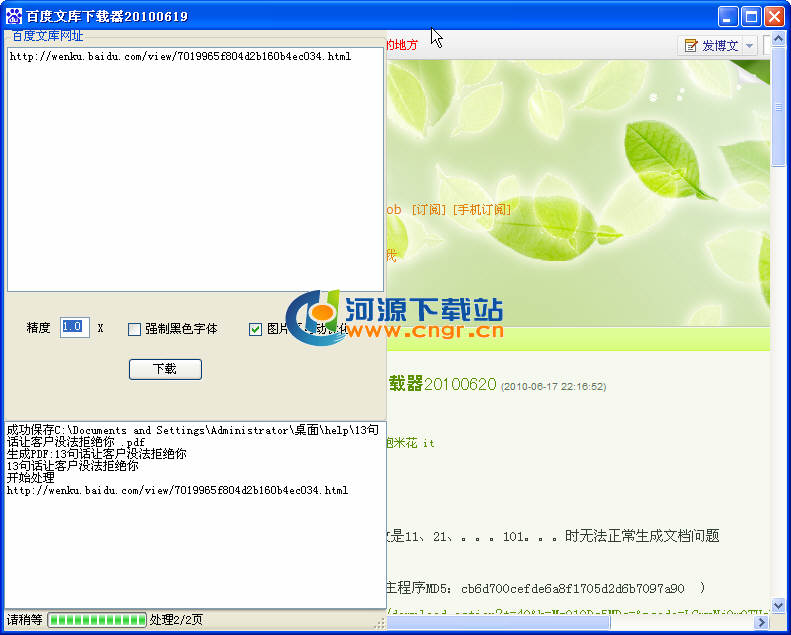Click the resize grip in the status bar

(x=379, y=624)
